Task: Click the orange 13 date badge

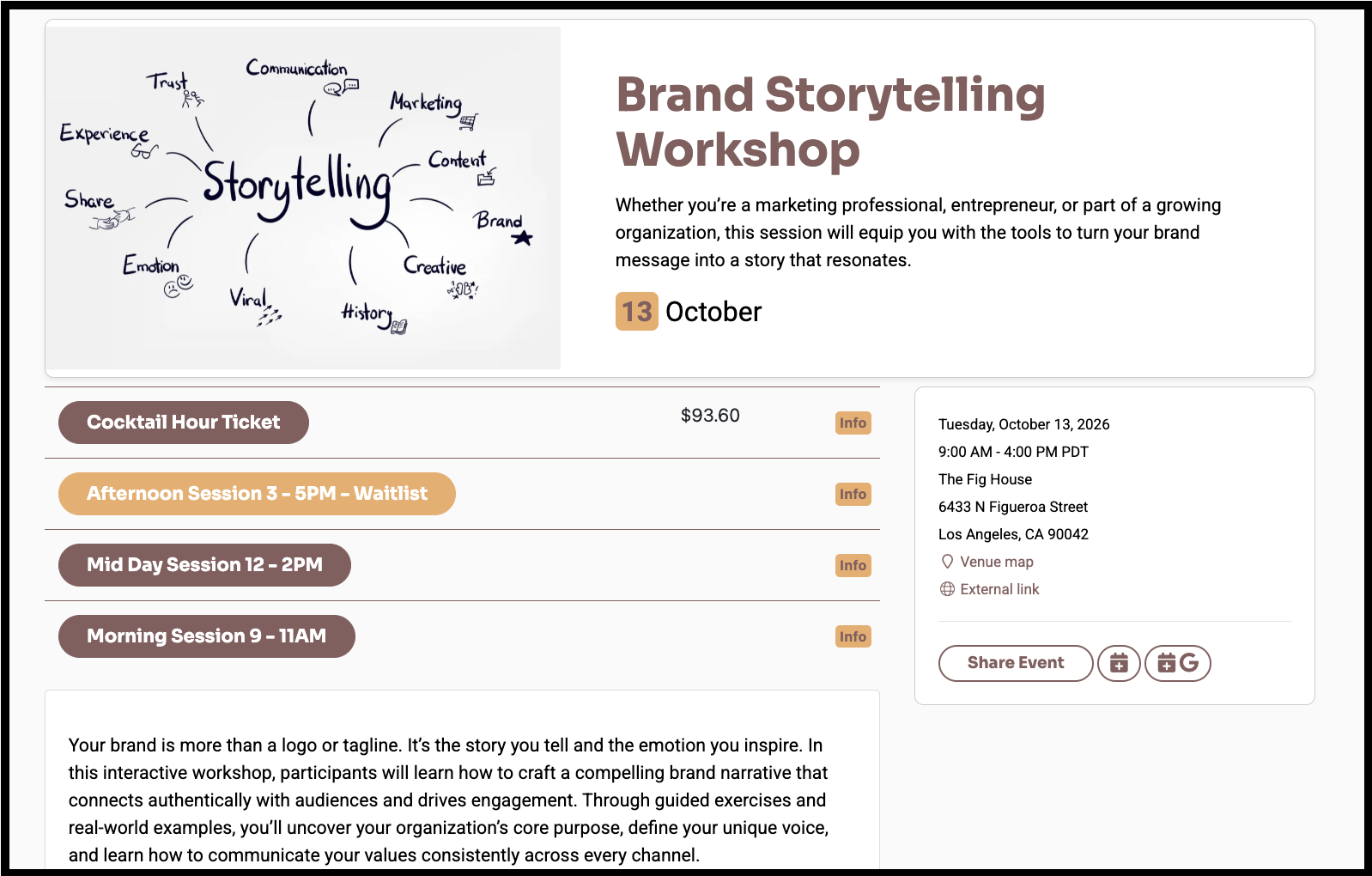Action: pos(637,311)
